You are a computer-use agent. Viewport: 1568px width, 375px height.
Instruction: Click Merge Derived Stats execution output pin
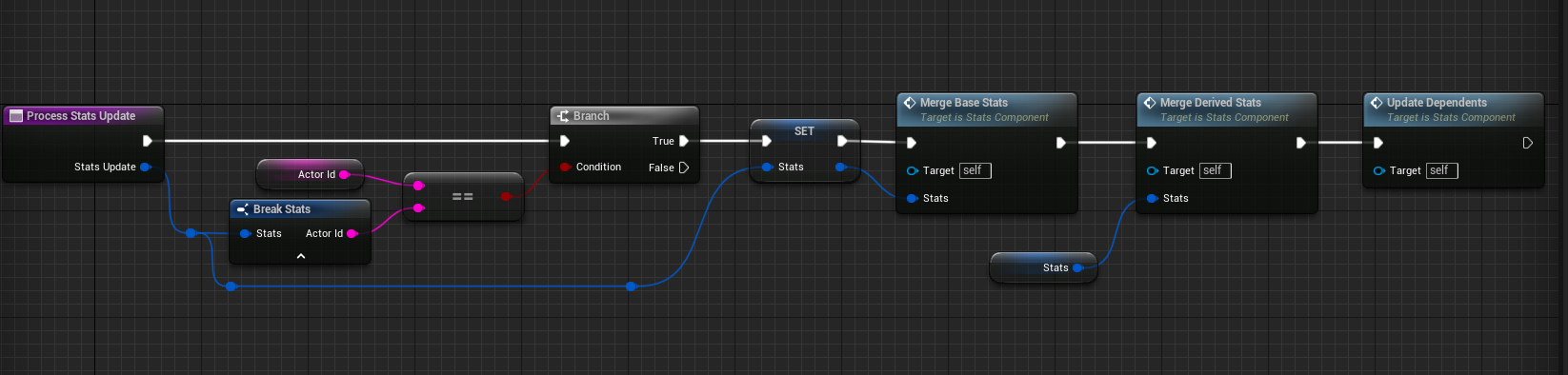[x=1301, y=143]
